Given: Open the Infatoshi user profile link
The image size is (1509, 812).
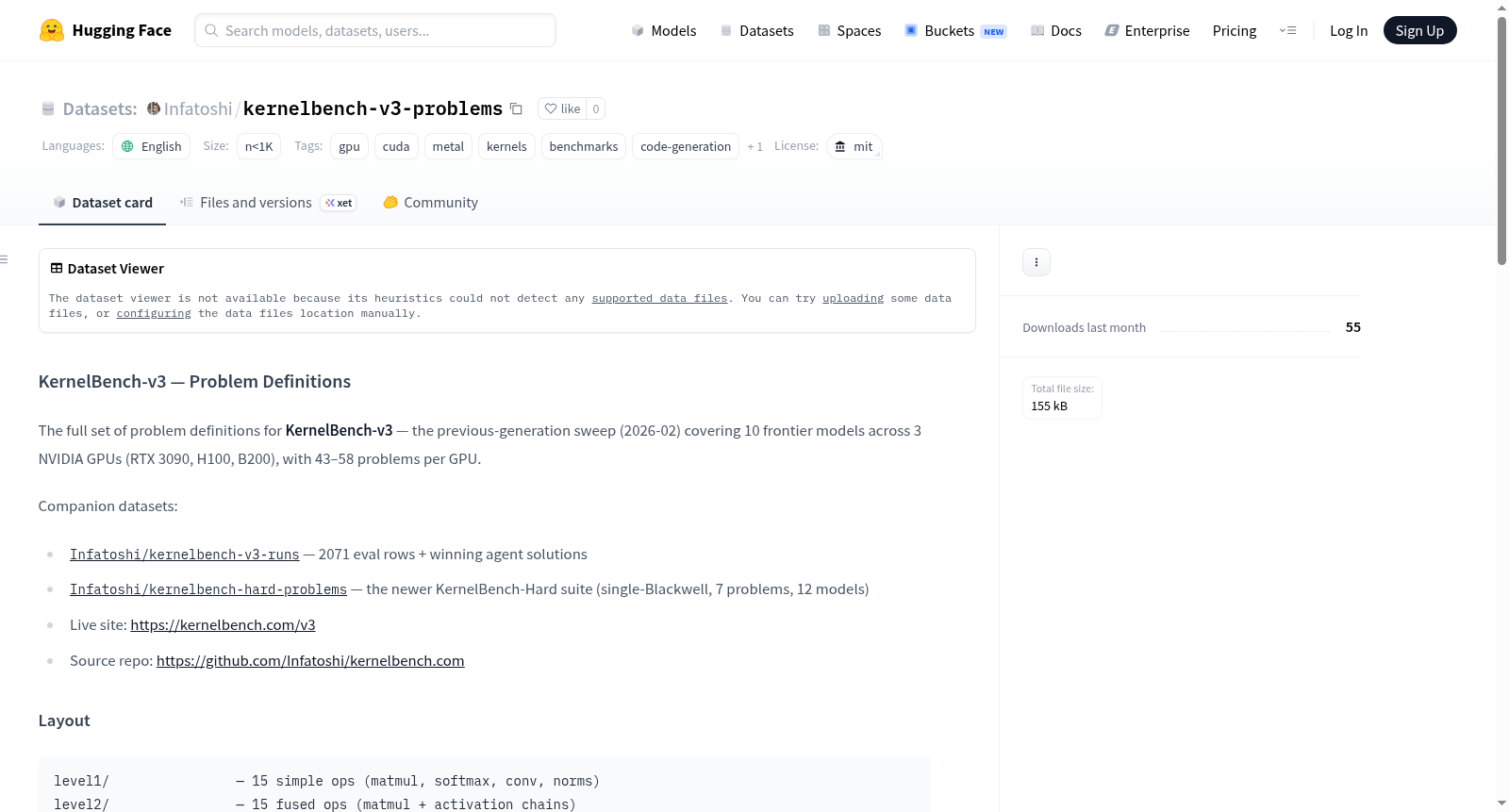Looking at the screenshot, I should click(198, 108).
